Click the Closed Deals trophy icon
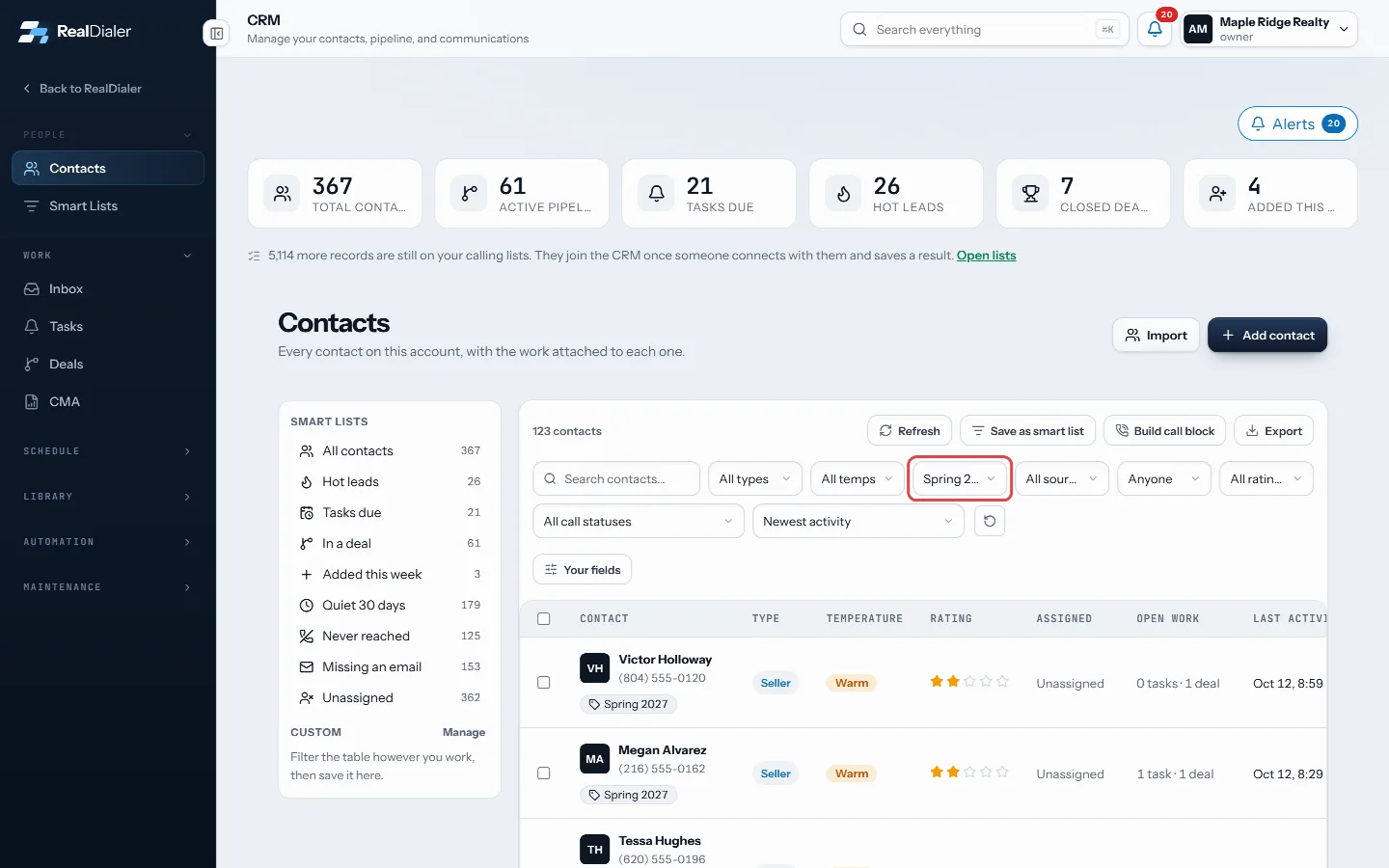 [x=1030, y=194]
